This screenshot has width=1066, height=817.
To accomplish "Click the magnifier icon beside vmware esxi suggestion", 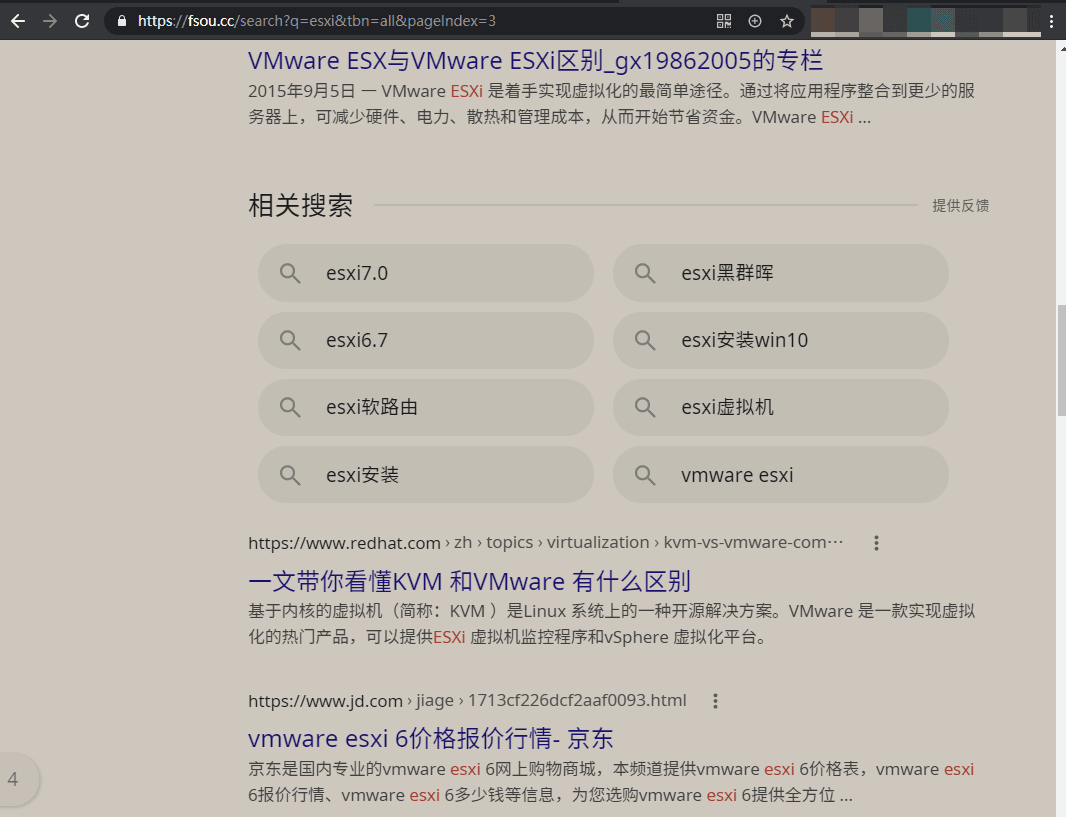I will [645, 475].
